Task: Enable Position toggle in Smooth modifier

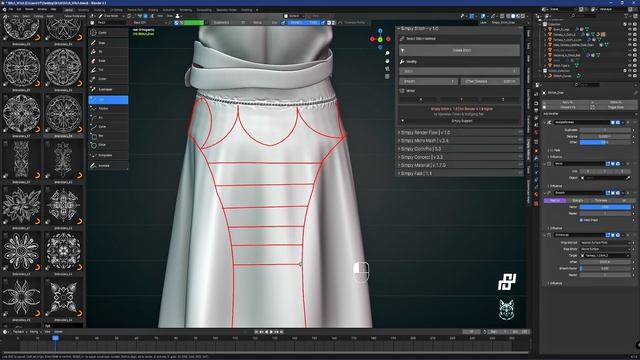Action: point(555,200)
